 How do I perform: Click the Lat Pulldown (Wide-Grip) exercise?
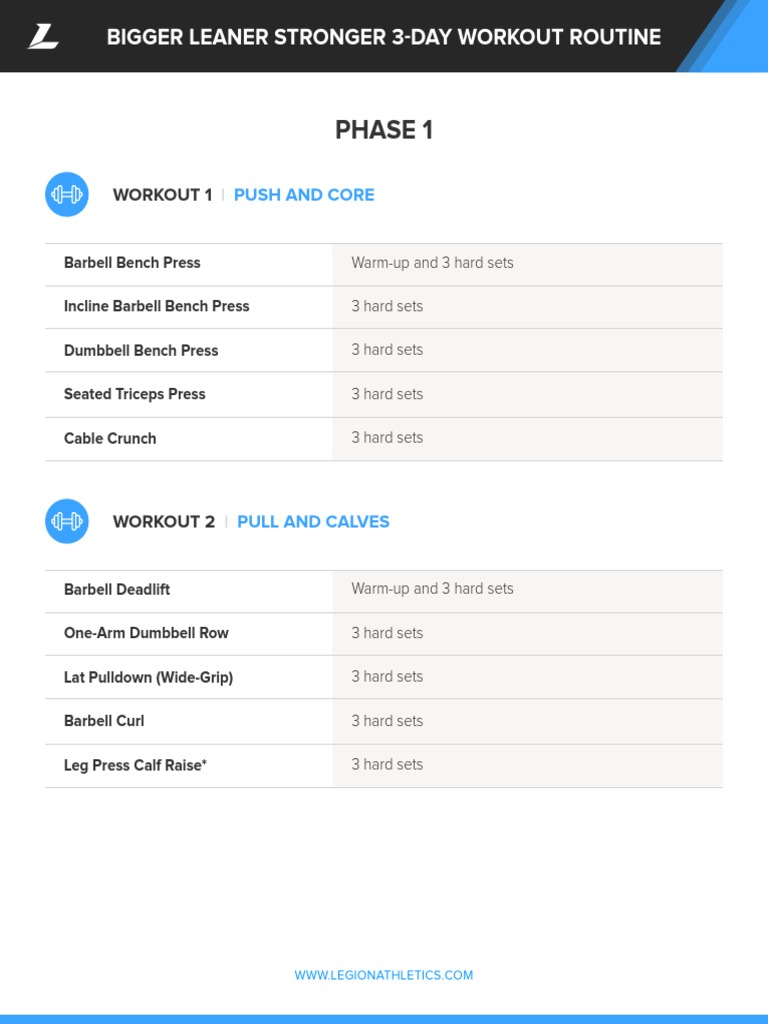148,677
